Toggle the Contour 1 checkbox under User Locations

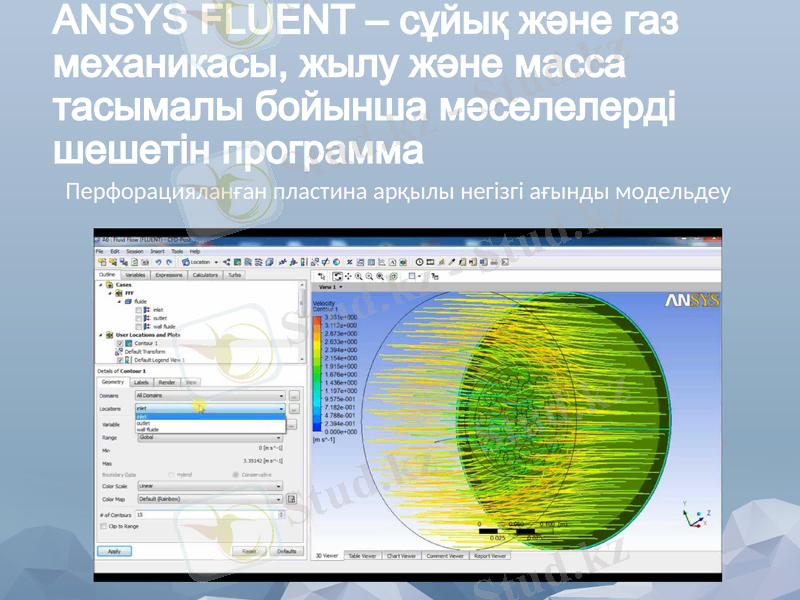coord(119,341)
